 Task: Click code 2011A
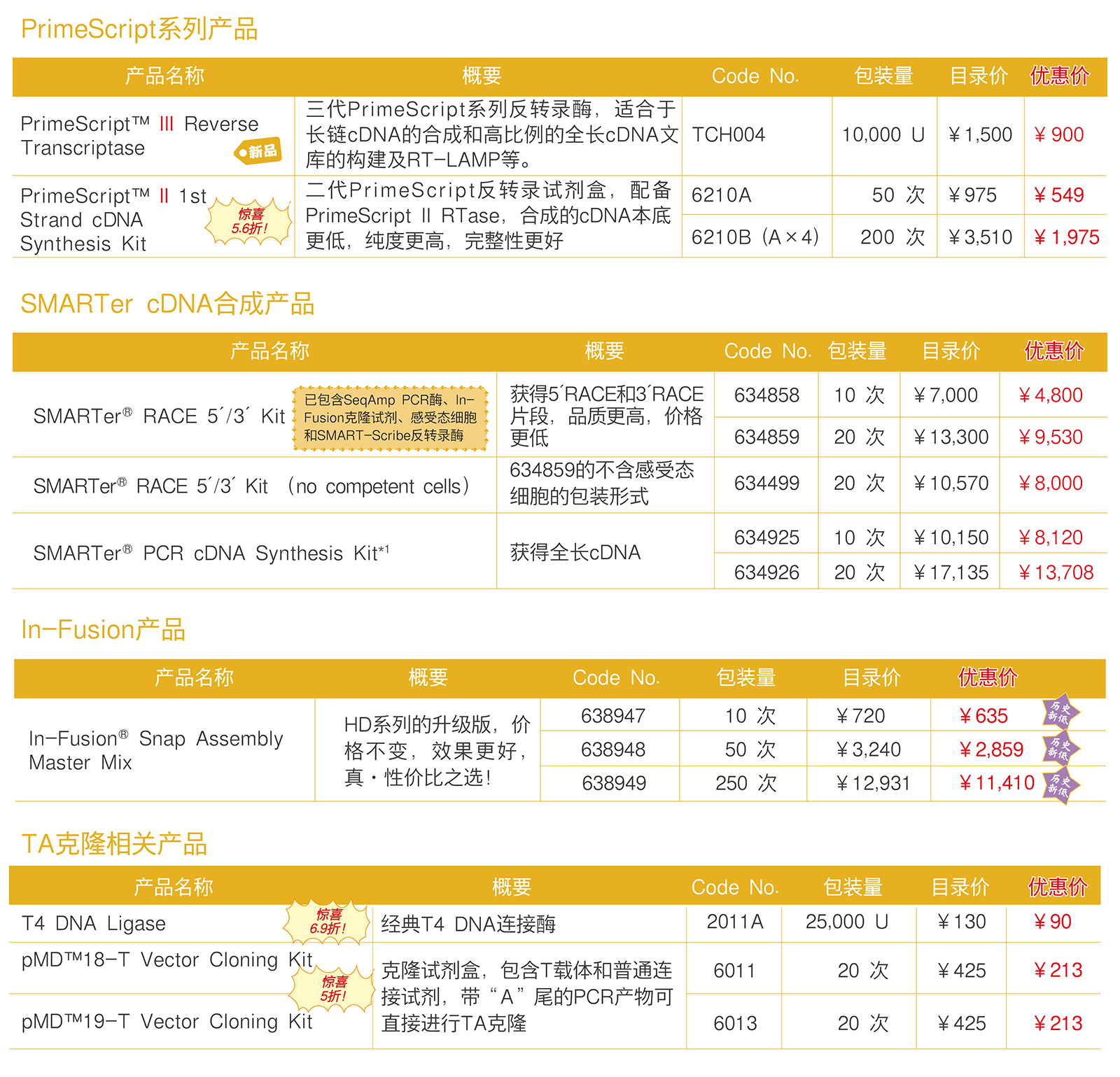click(x=735, y=922)
